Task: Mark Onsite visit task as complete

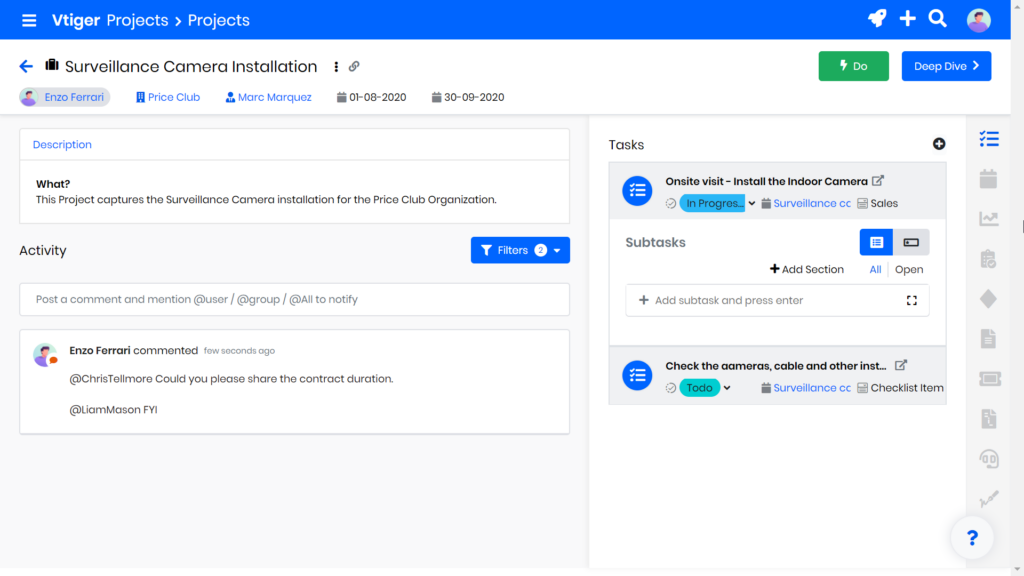Action: coord(671,203)
